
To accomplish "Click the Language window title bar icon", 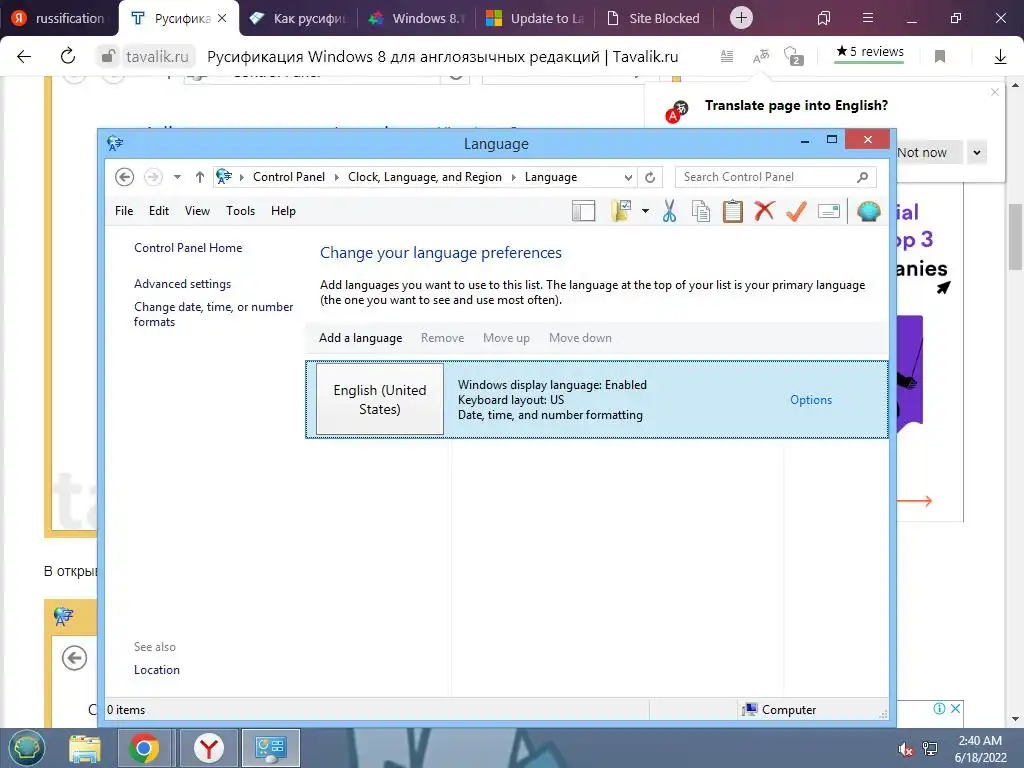I will coord(115,143).
